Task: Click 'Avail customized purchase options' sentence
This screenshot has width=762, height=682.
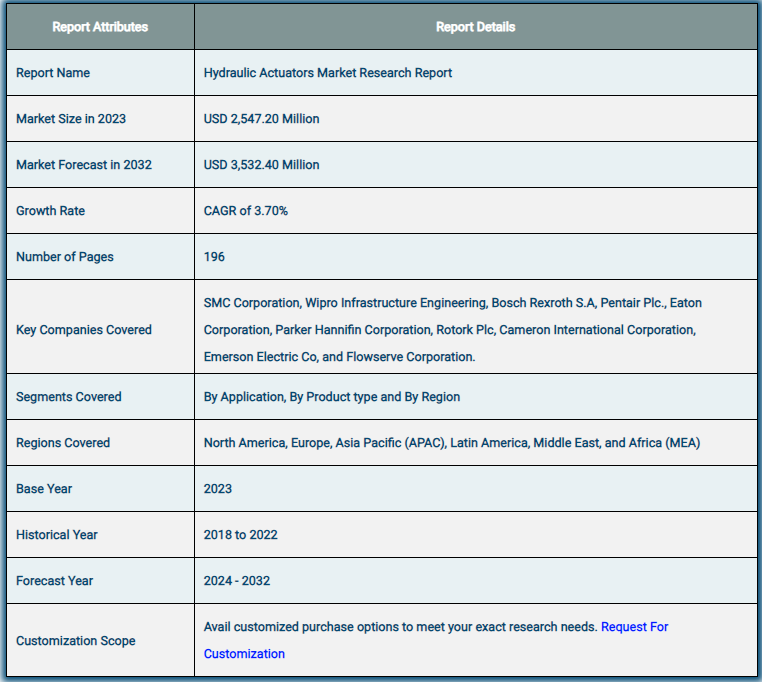Action: click(400, 627)
